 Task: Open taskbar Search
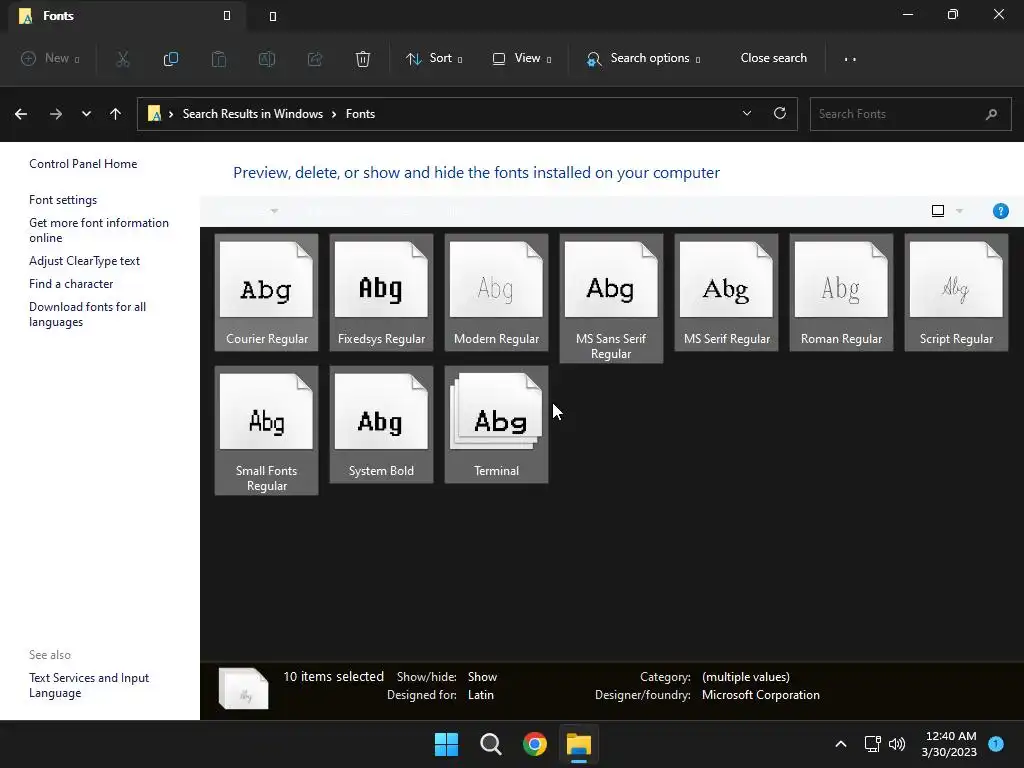490,744
